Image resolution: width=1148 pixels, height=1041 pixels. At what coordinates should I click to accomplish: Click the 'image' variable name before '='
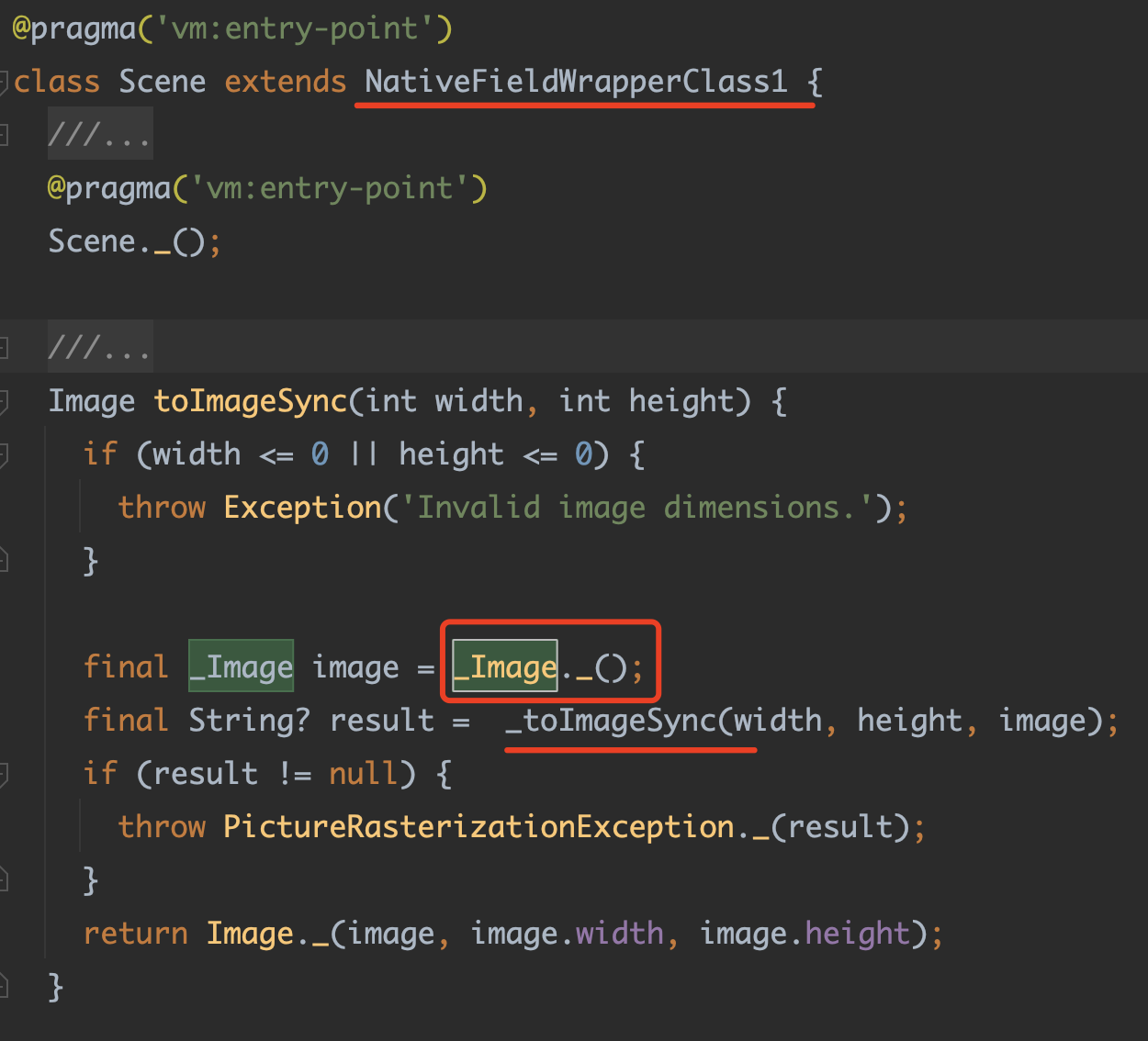(x=355, y=667)
